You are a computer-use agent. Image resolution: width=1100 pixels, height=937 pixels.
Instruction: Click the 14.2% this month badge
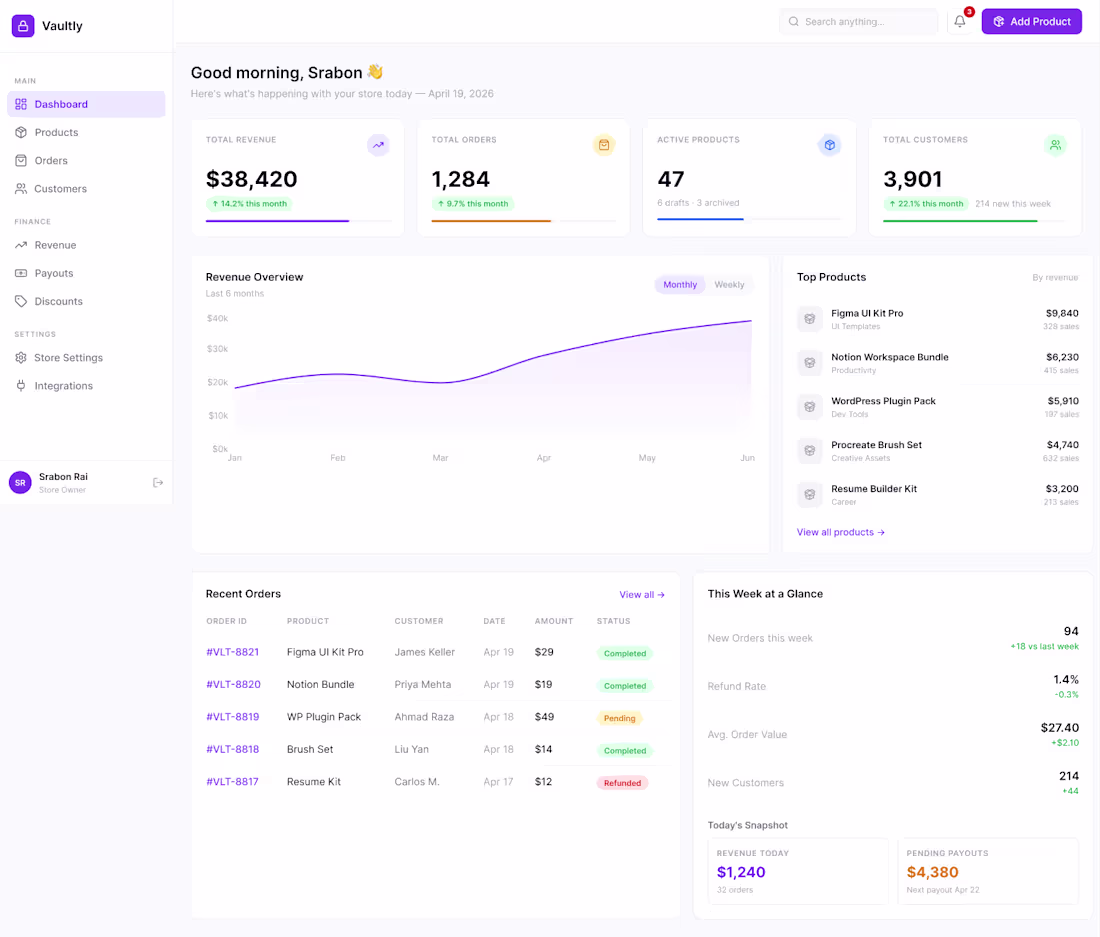click(x=250, y=204)
